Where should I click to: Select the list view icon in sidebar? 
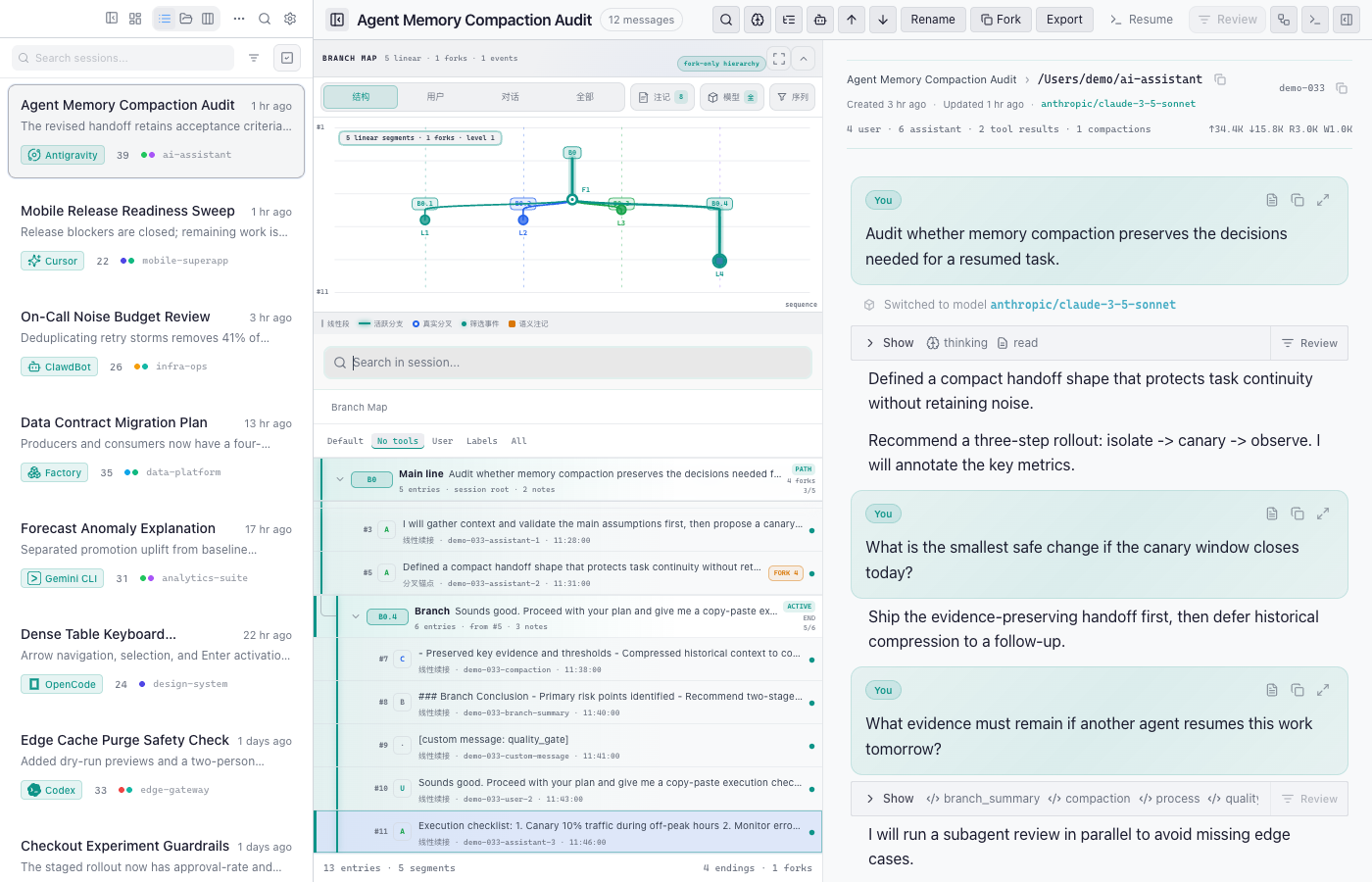click(165, 19)
